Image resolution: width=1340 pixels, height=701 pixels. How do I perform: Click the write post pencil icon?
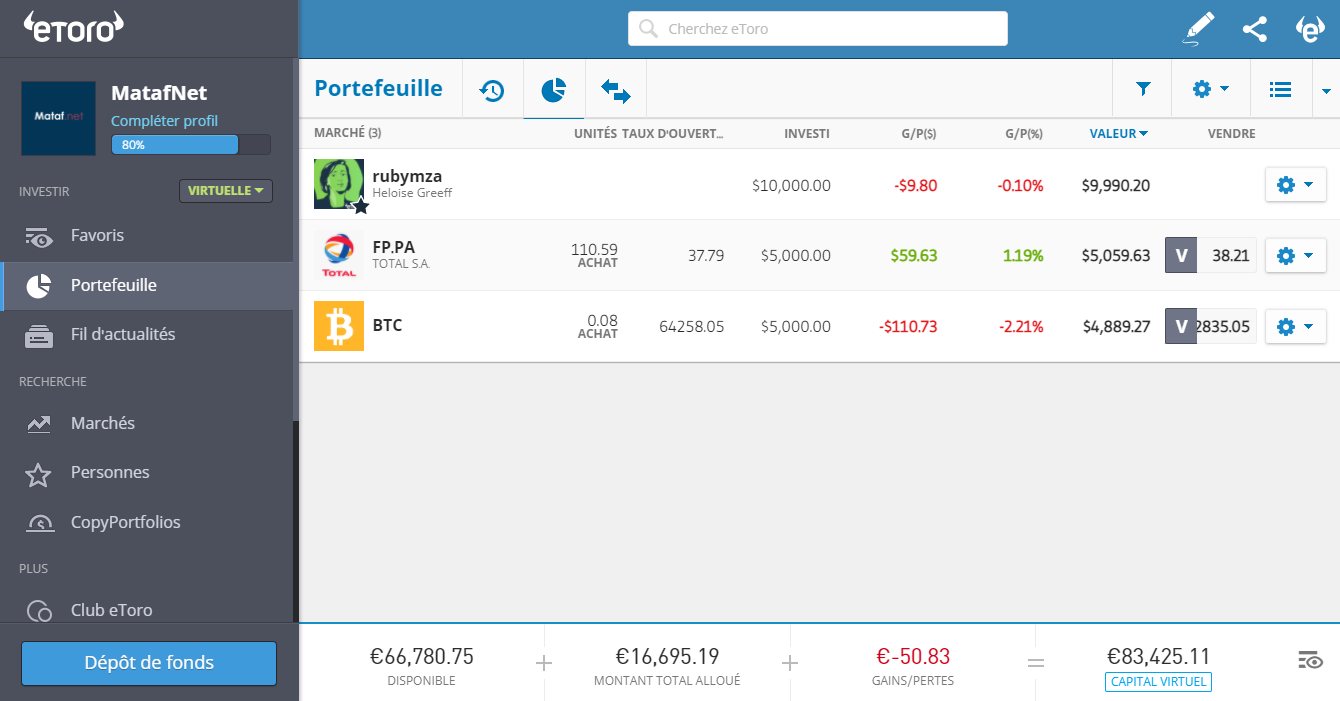tap(1198, 28)
